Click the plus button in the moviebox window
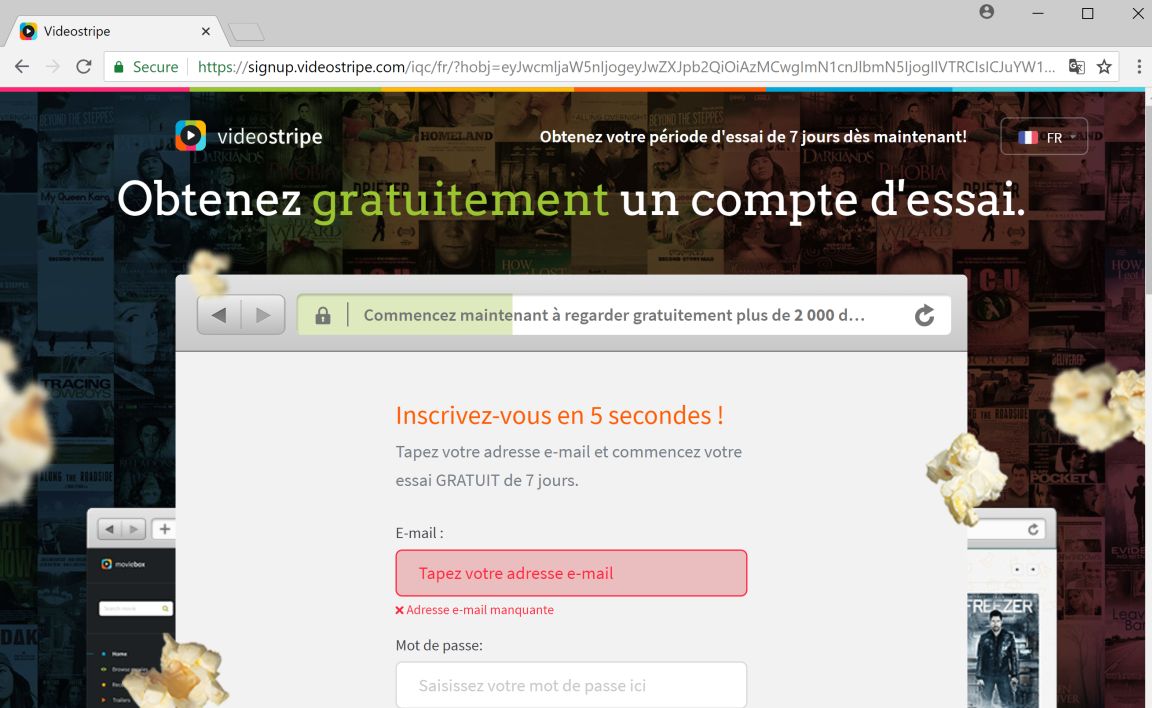The image size is (1152, 708). pos(165,529)
